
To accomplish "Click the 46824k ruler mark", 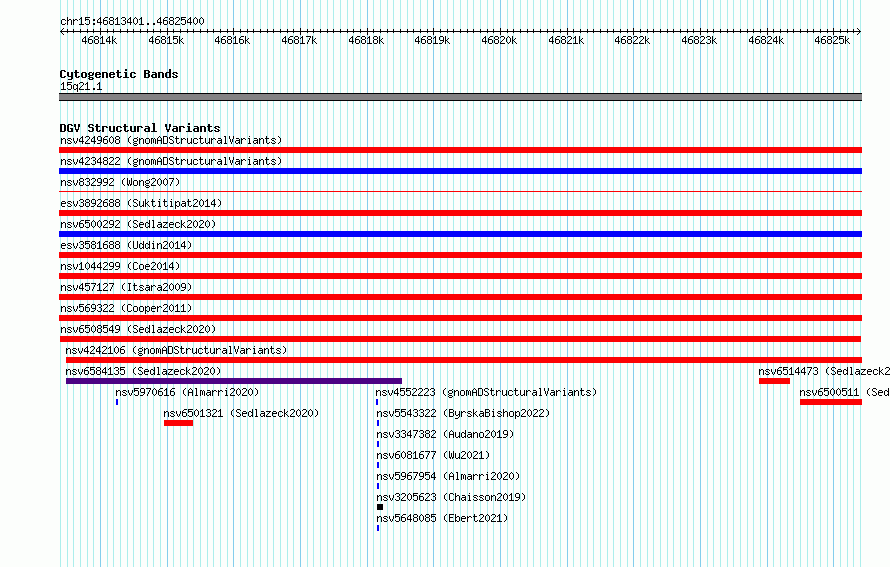I will click(x=766, y=40).
